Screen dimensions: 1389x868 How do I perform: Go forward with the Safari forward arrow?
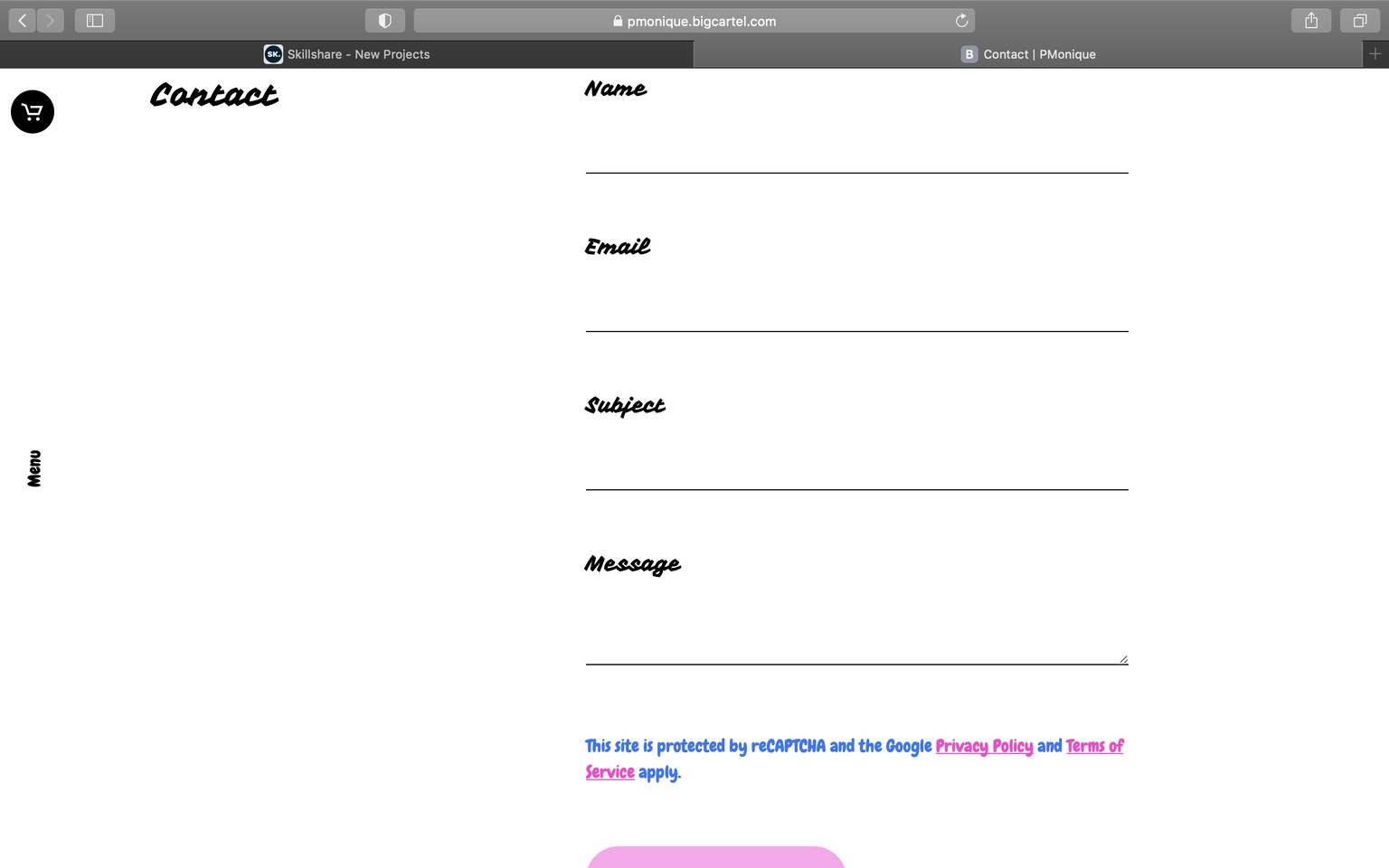51,20
